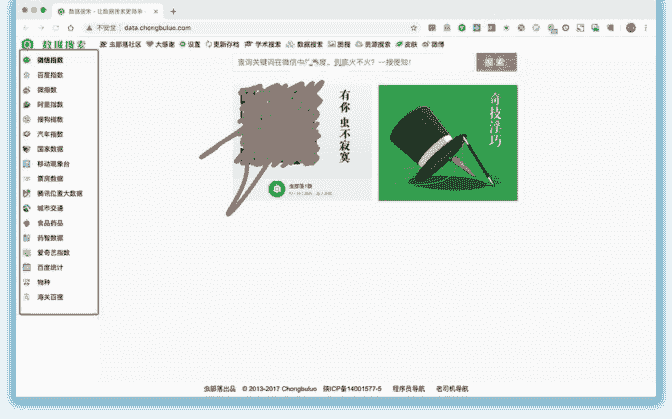Open 资源搜索 in top navigation
672x419 pixels.
pyautogui.click(x=373, y=44)
